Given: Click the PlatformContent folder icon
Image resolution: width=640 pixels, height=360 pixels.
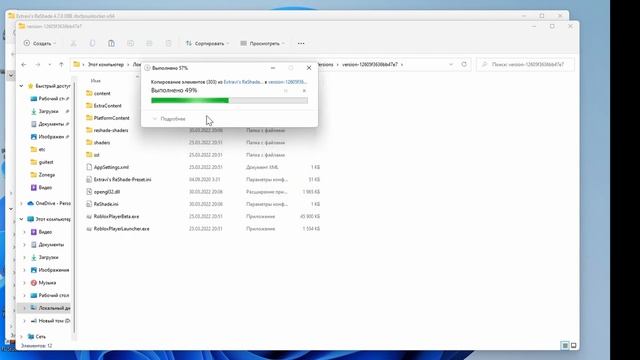Looking at the screenshot, I should click(89, 118).
